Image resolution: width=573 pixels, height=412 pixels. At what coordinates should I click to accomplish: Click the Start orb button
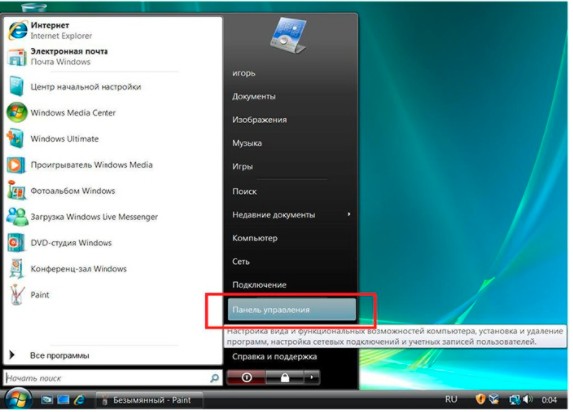pos(17,400)
